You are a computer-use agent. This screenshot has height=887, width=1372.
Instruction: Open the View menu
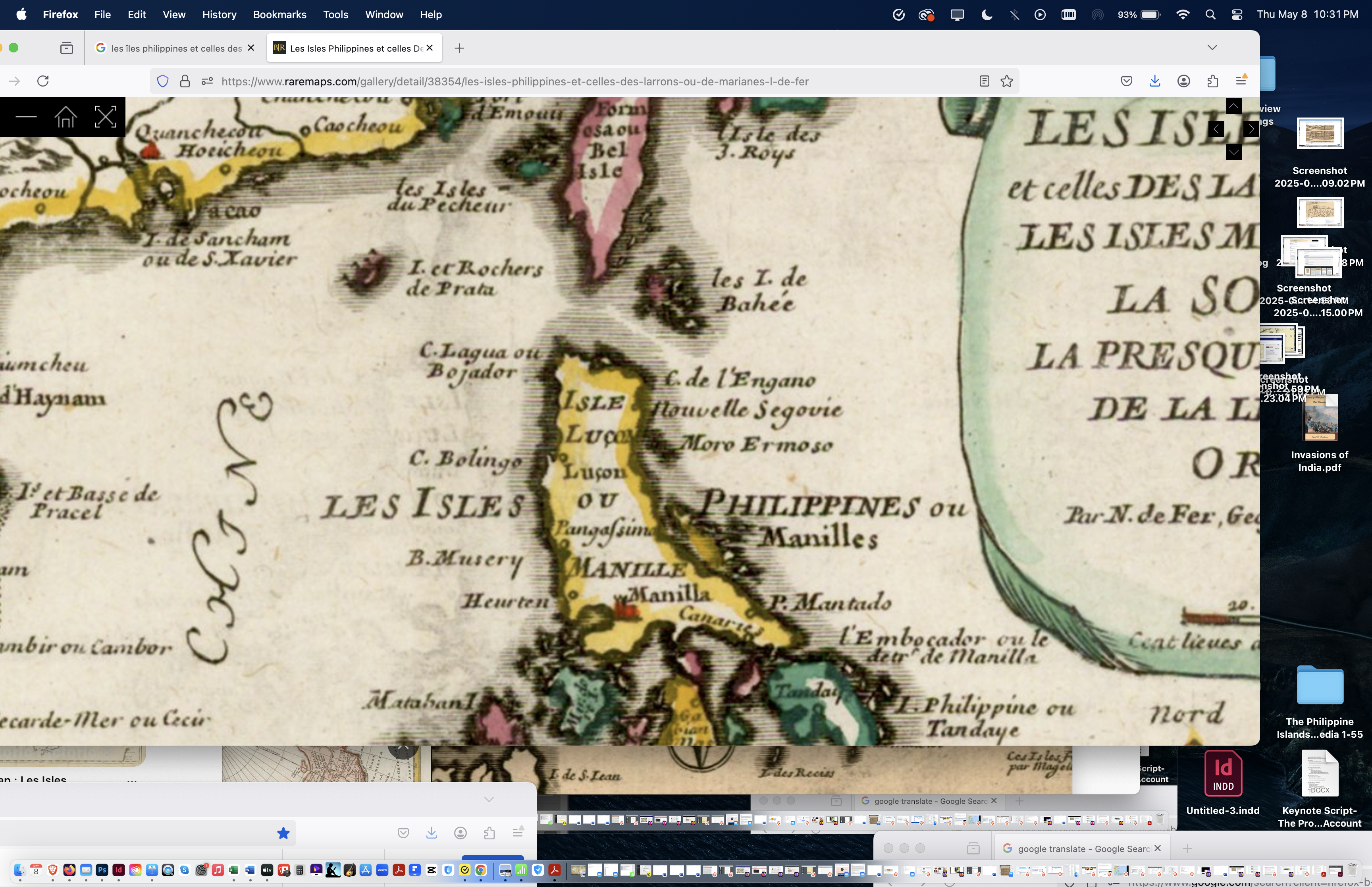pos(174,14)
